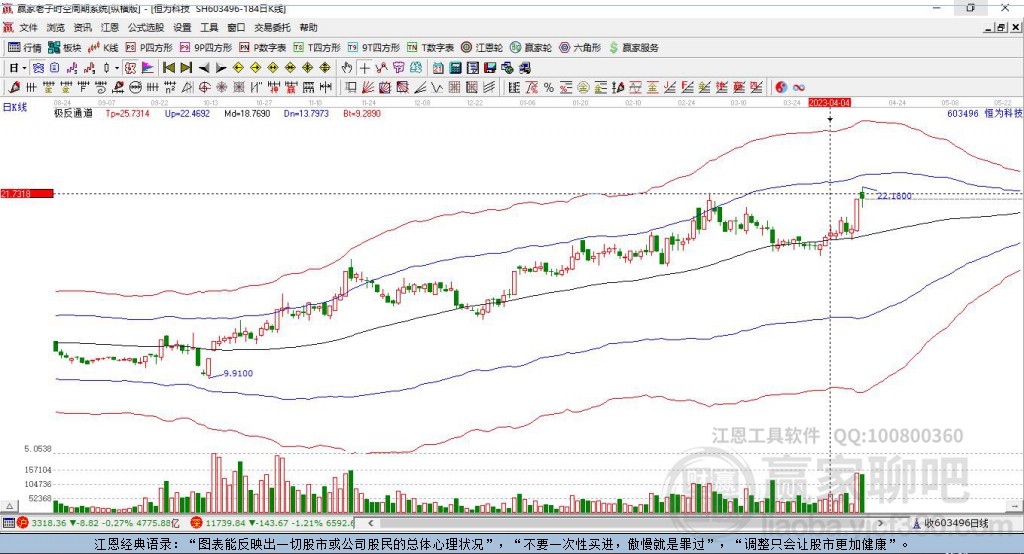Viewport: 1024px width, 554px height.
Task: Click the 21.7318 red price tag
Action: [x=27, y=193]
